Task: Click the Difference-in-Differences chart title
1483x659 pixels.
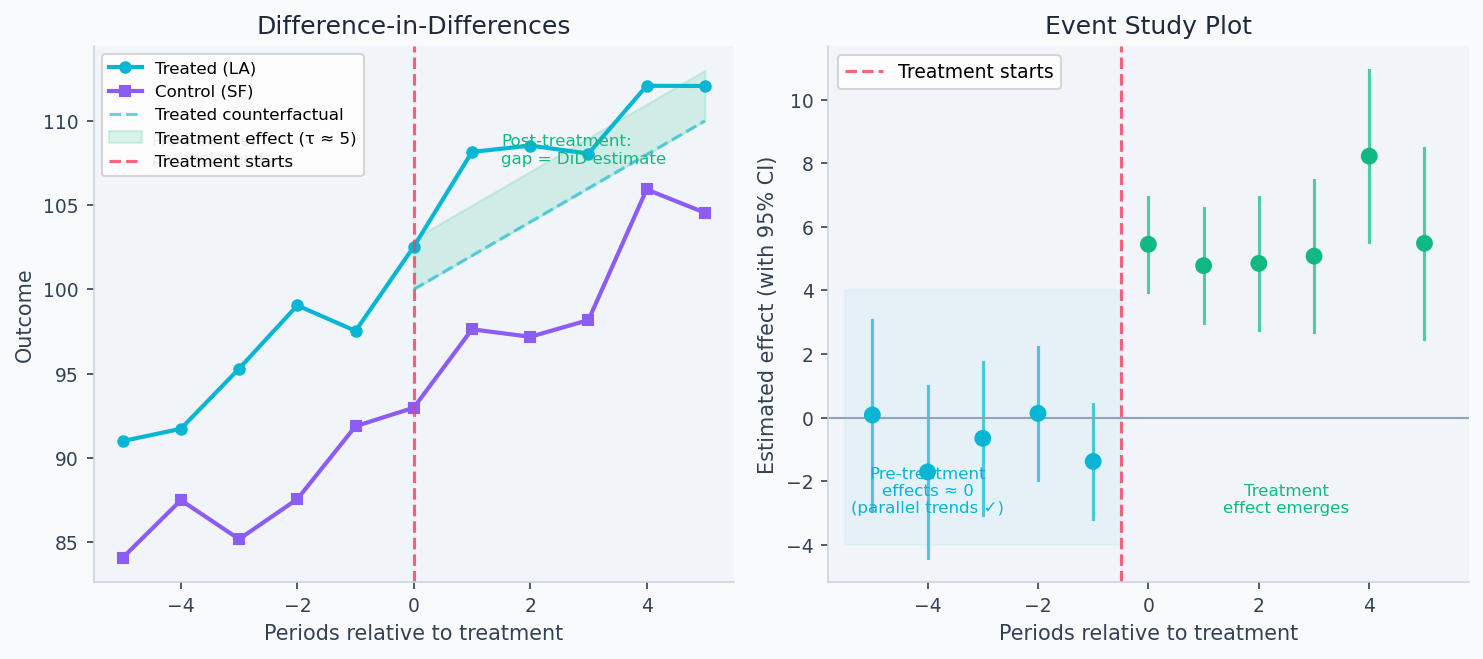Action: pos(413,26)
